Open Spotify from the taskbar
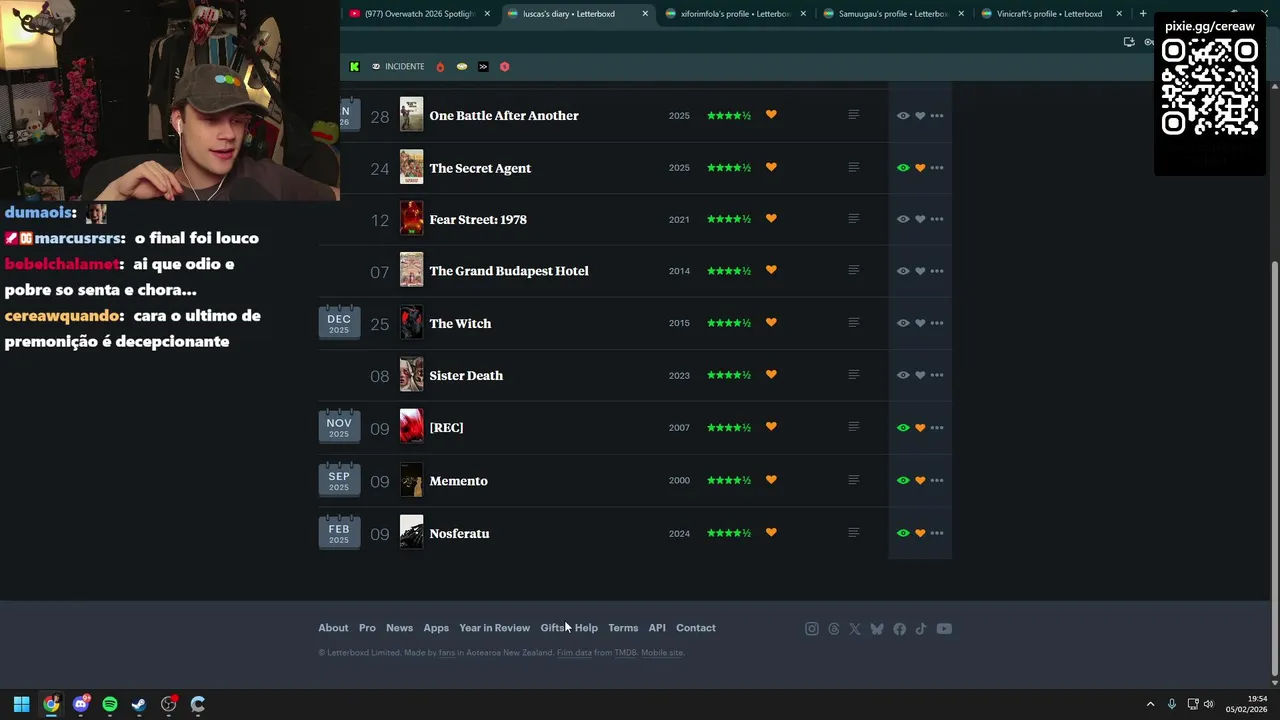1280x720 pixels. [x=110, y=704]
